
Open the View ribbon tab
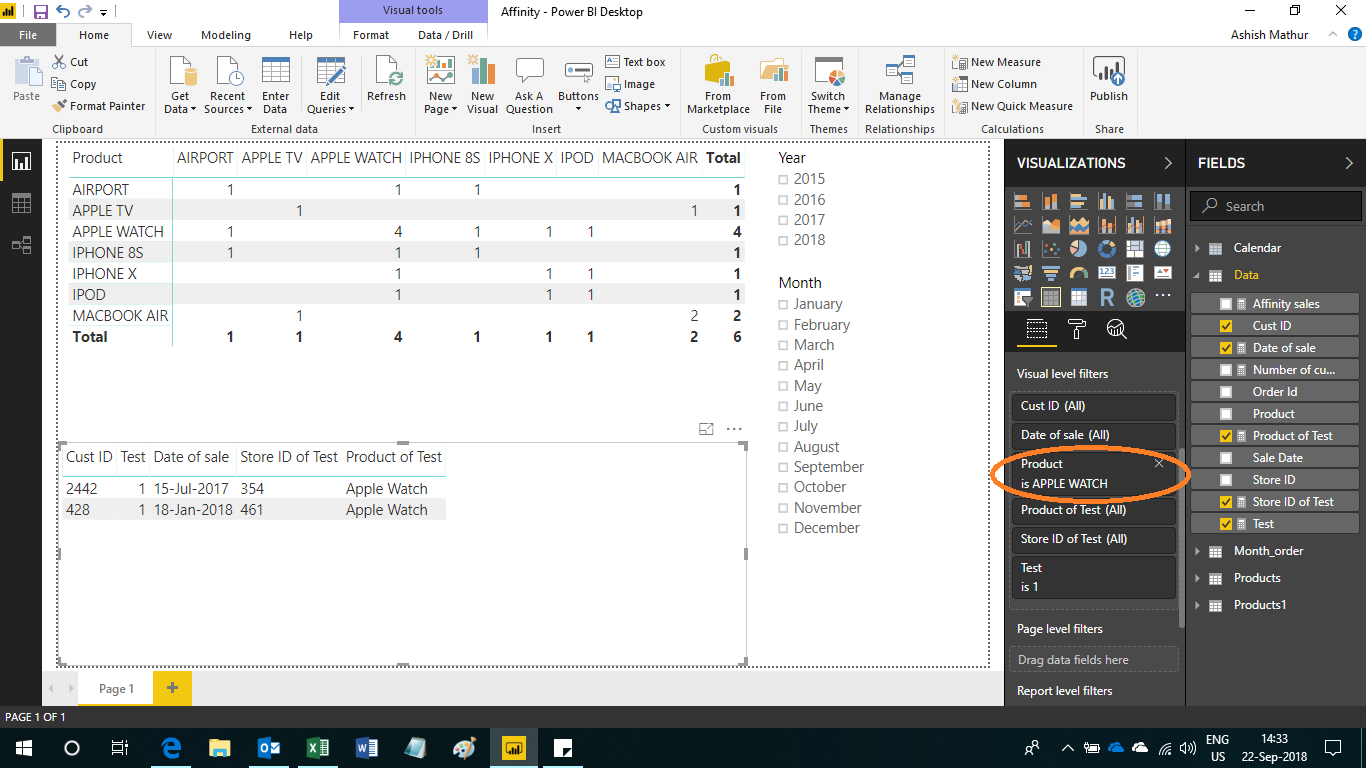point(160,35)
